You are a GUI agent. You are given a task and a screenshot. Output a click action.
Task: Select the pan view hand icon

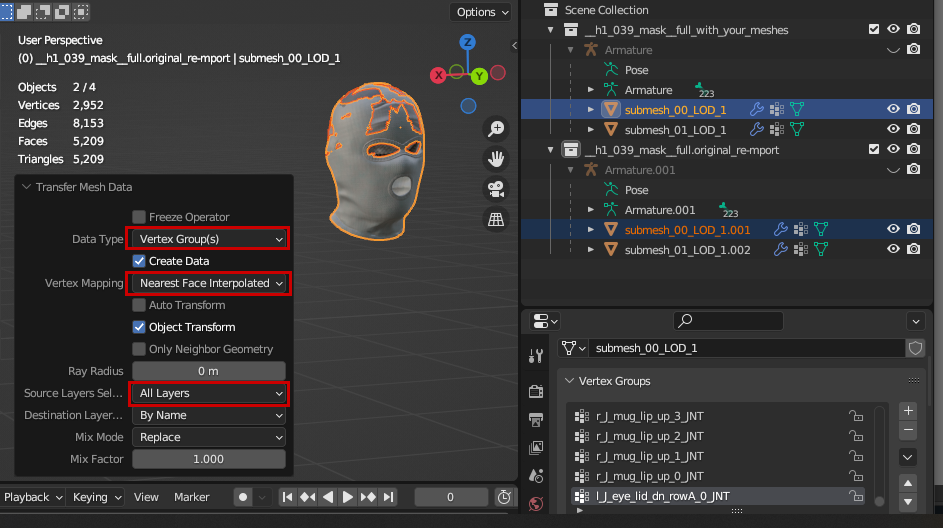pos(496,158)
